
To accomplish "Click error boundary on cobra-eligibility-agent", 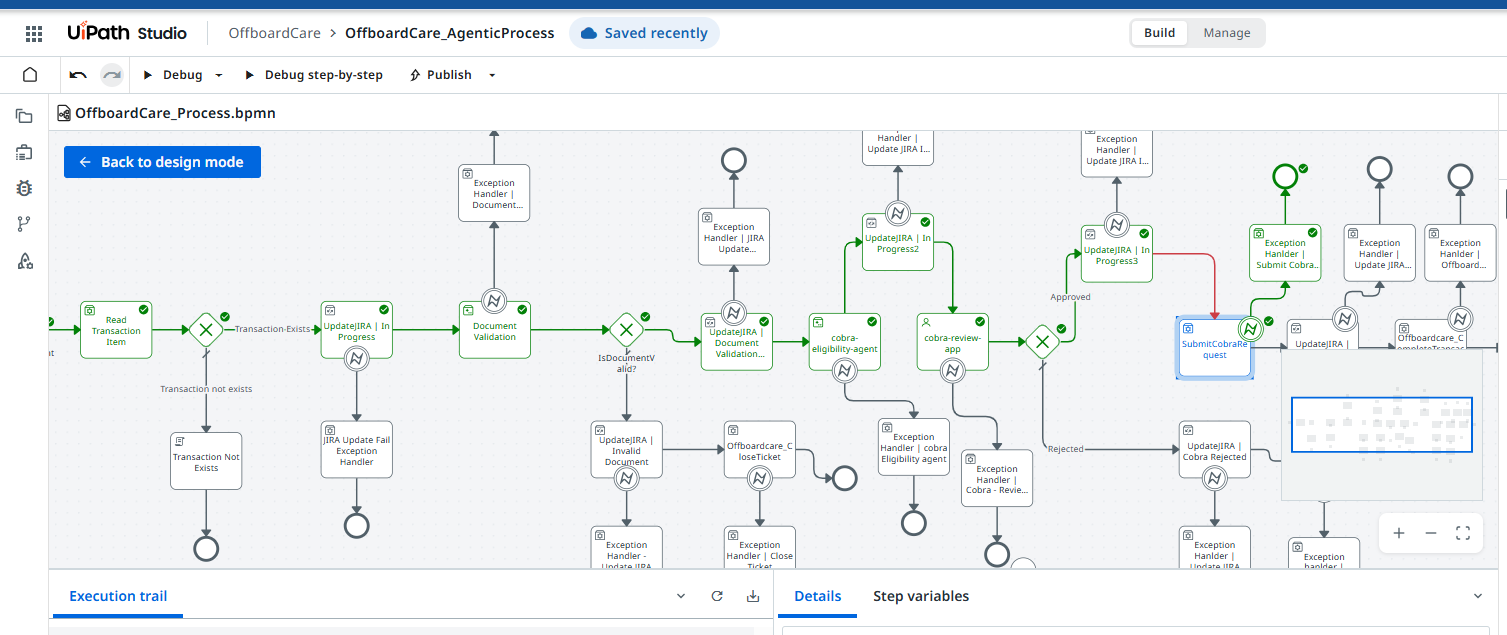I will (845, 370).
